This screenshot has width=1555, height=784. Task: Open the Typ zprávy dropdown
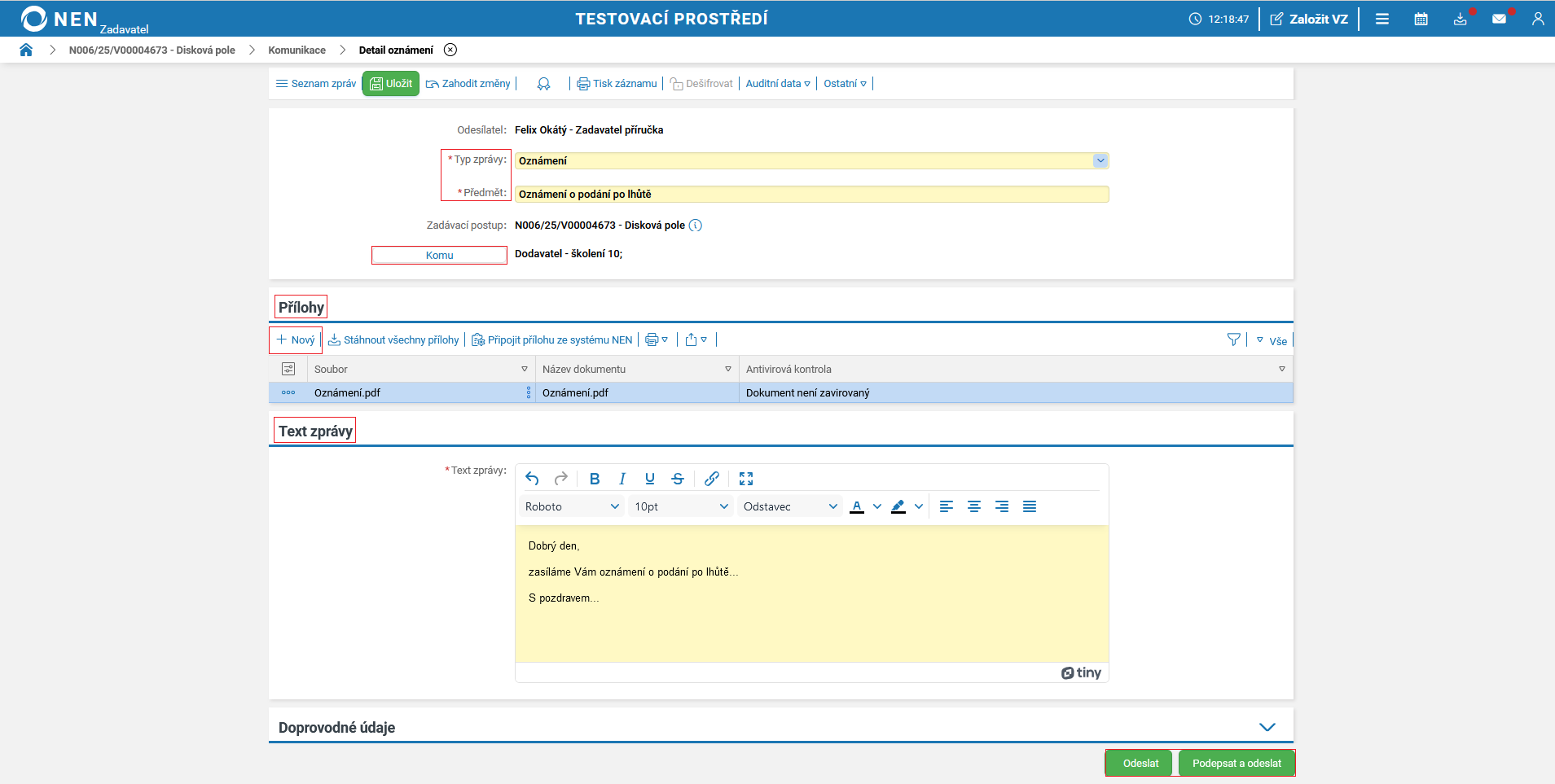tap(1100, 161)
